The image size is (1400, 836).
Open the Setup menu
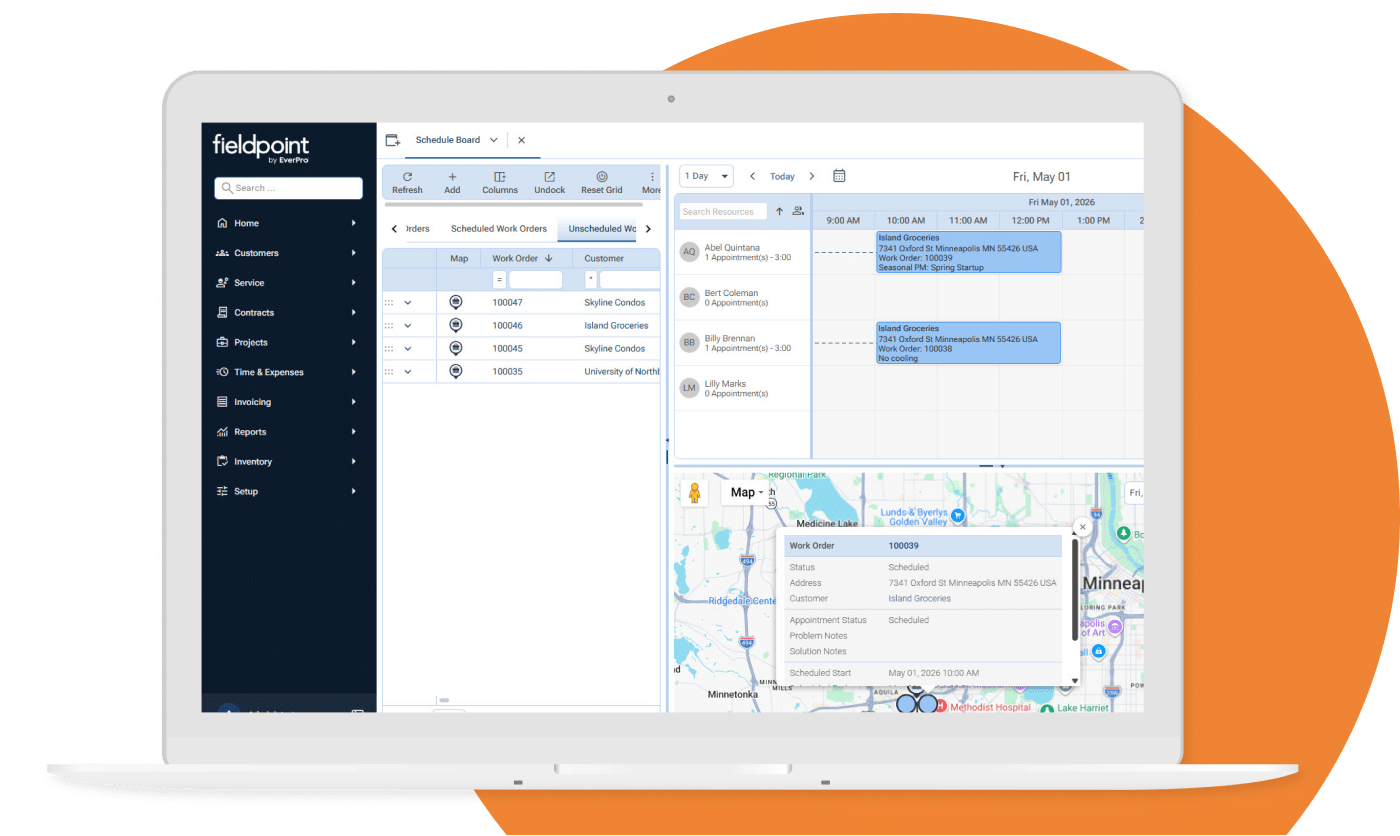(288, 491)
